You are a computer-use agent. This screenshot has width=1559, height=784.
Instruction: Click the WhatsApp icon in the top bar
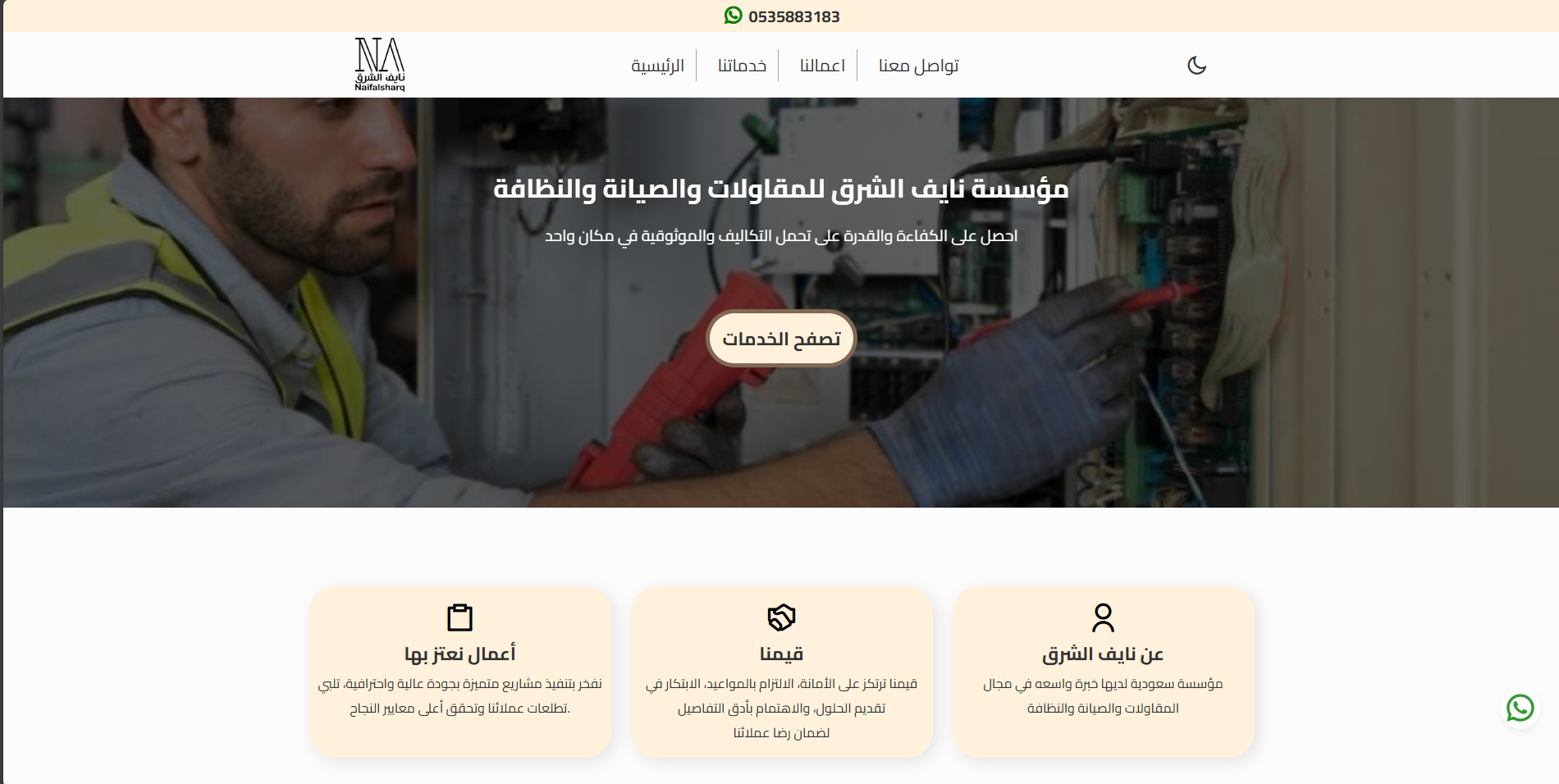click(733, 16)
